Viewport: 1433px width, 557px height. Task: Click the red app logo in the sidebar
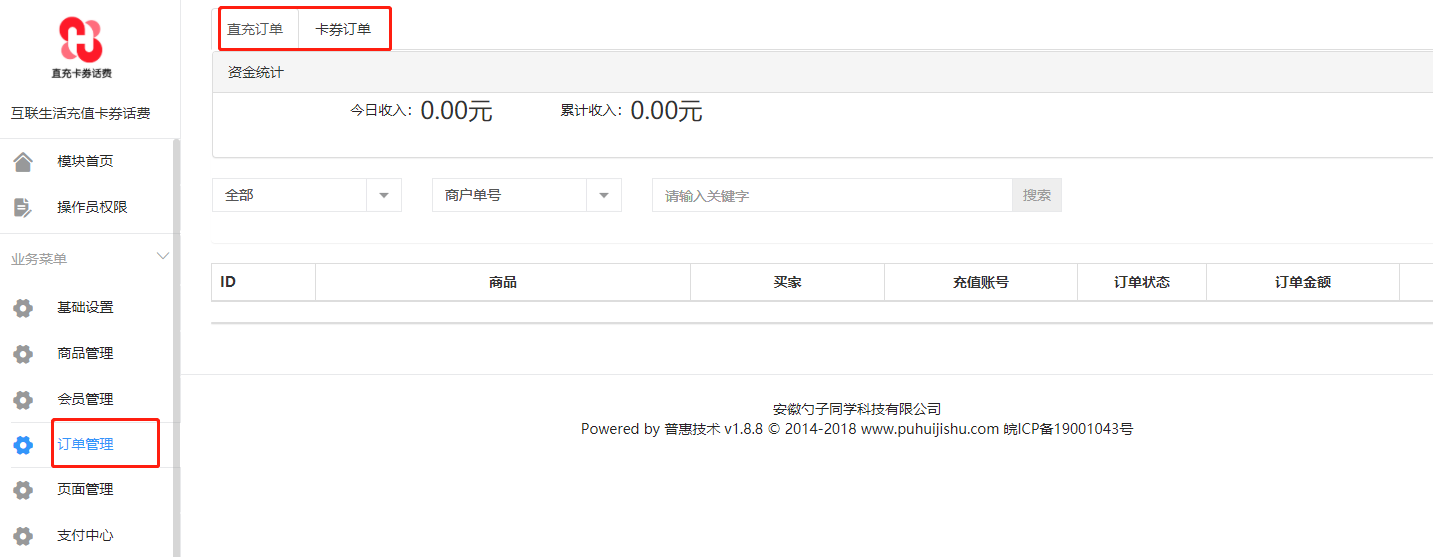coord(81,48)
